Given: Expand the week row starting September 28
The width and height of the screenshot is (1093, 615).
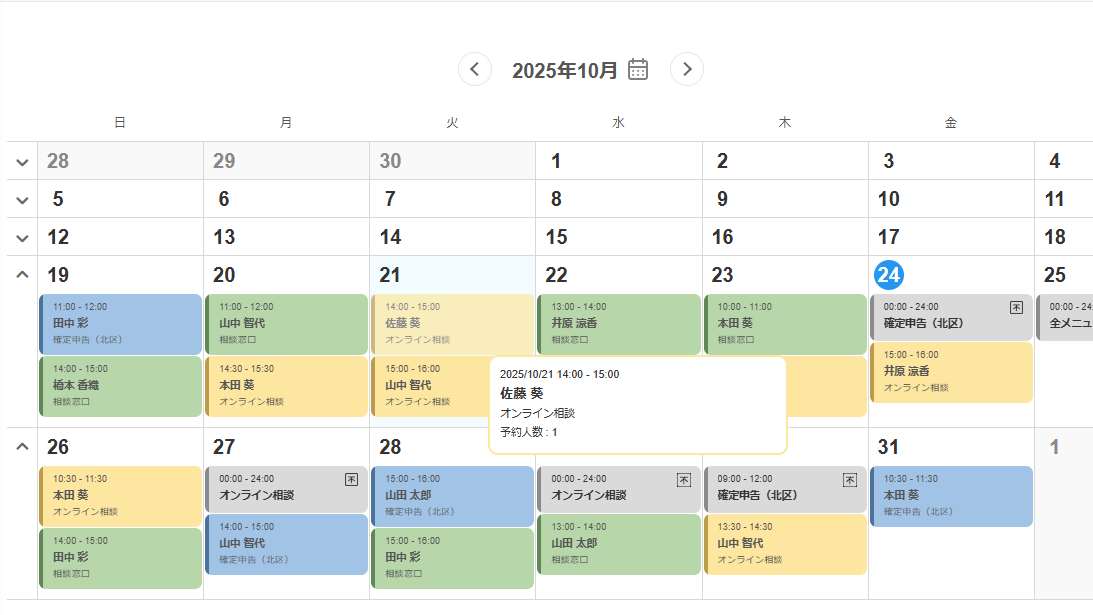Looking at the screenshot, I should (22, 161).
